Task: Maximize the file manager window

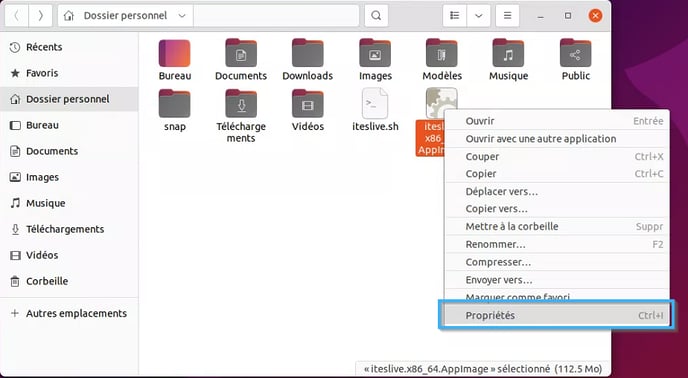Action: click(568, 16)
